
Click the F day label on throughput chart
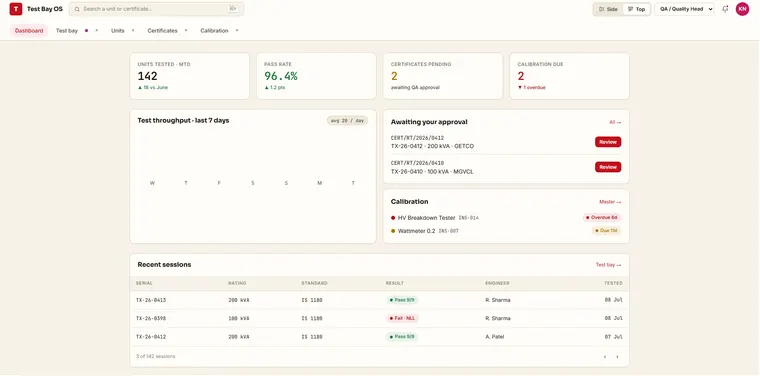pyautogui.click(x=219, y=183)
